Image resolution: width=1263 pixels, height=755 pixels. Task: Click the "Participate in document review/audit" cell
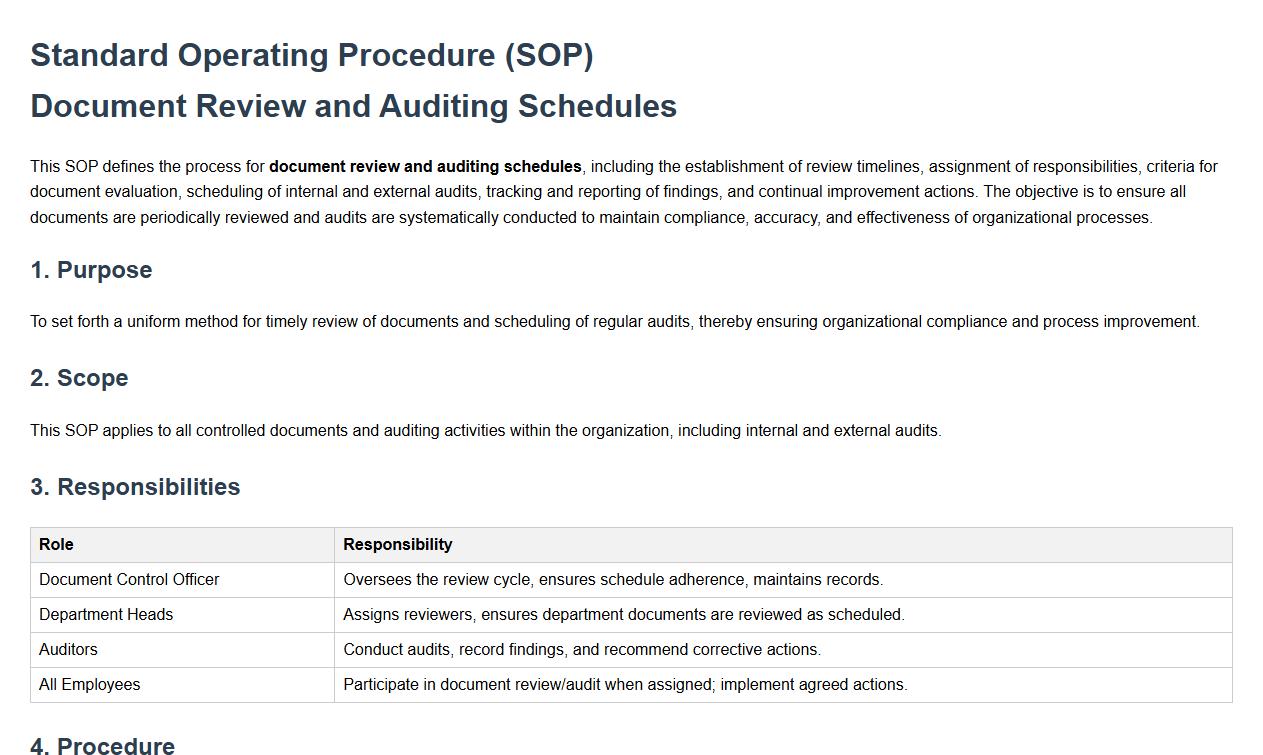tap(625, 685)
